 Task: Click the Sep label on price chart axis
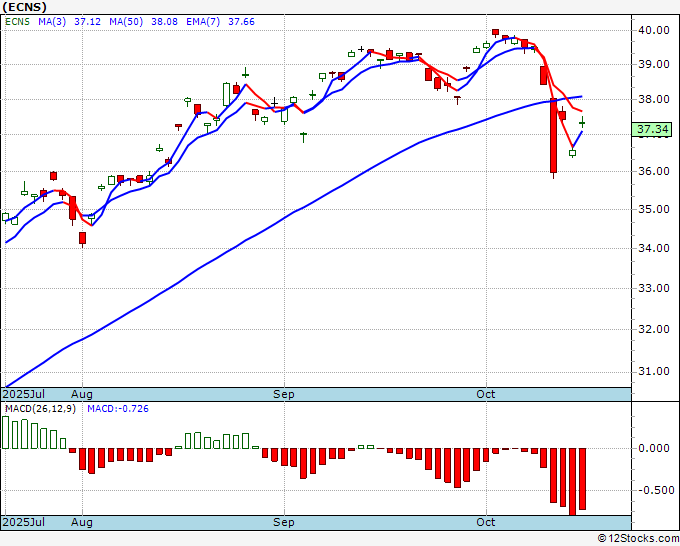click(x=284, y=394)
